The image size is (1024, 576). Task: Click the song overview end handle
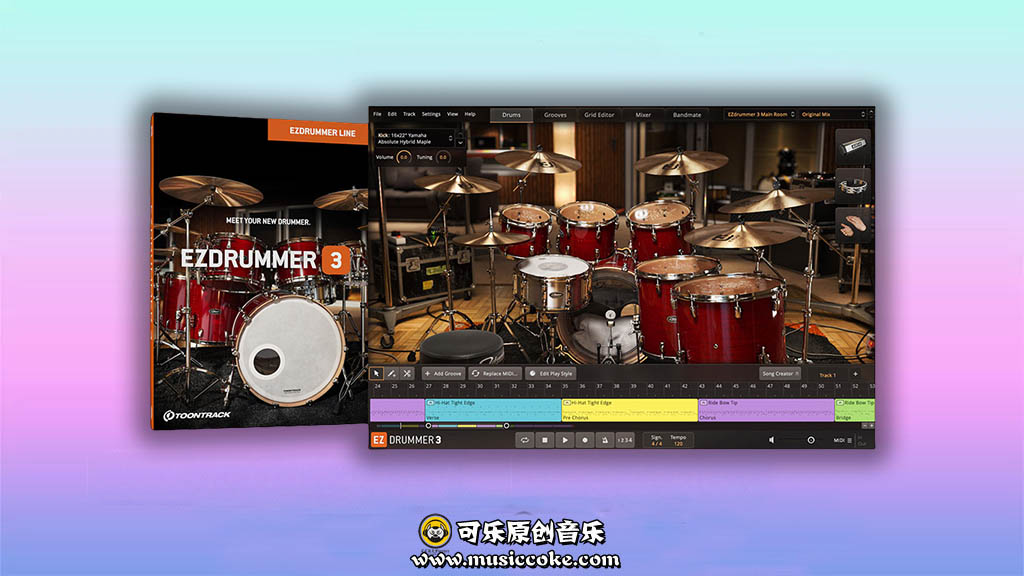click(506, 426)
